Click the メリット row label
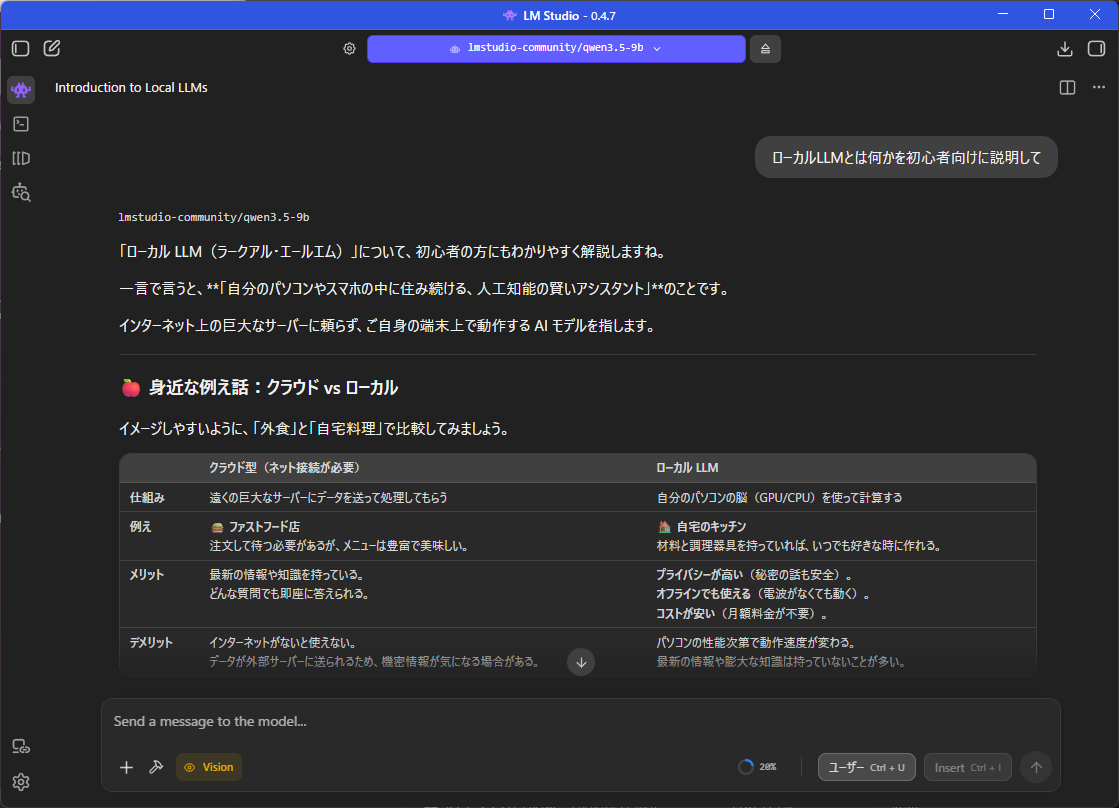 [x=147, y=575]
